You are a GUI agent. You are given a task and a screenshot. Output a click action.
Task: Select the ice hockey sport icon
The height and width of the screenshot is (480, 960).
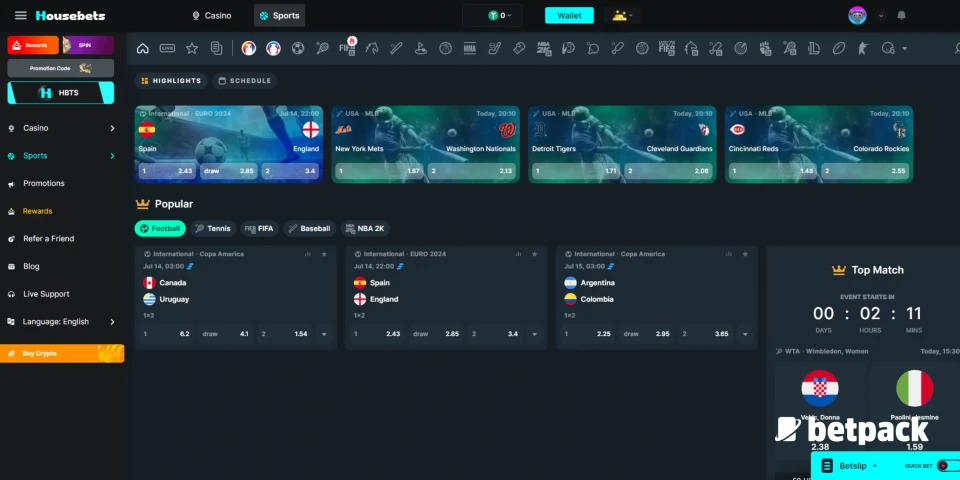[494, 48]
